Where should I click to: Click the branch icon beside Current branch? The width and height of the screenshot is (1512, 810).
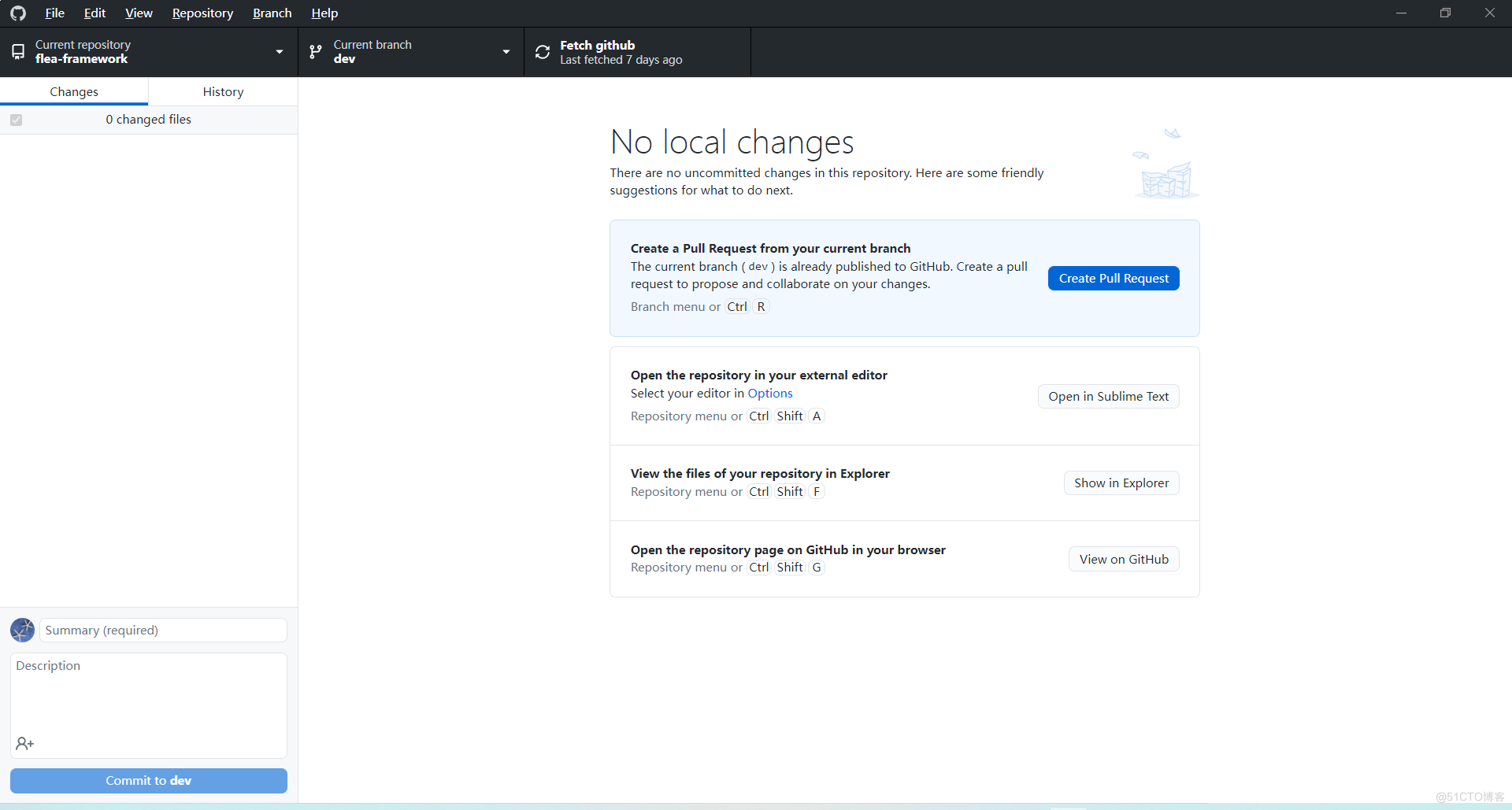click(x=316, y=52)
